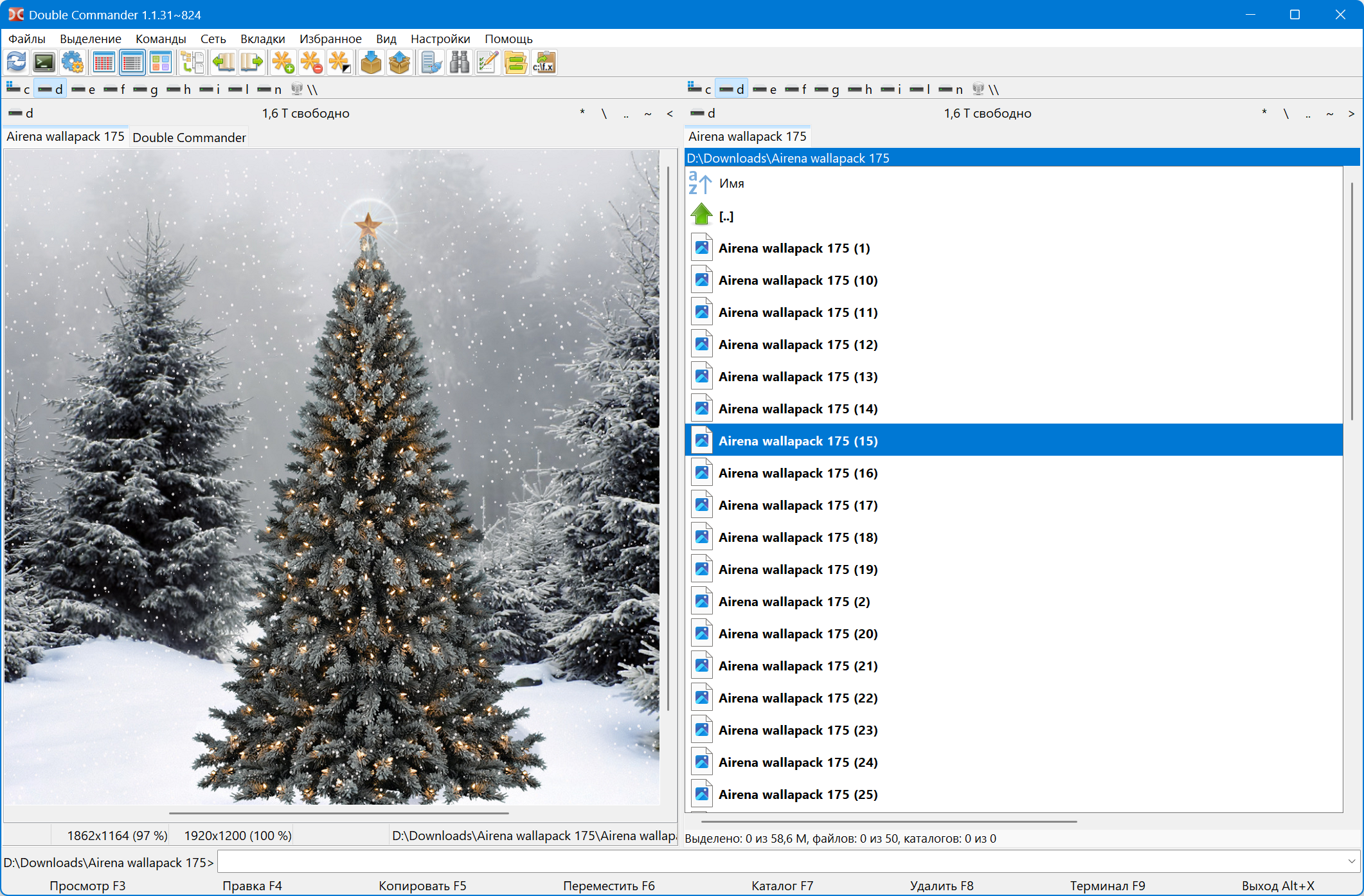Click the unpack files box icon
Screen dimensions: 1364x896
point(399,63)
